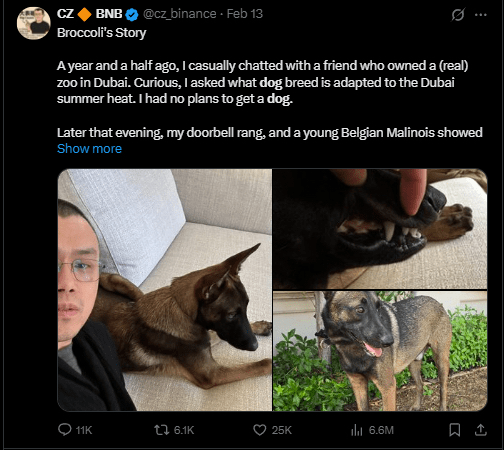The image size is (504, 450).
Task: Open the reply comments icon showing 11K
Action: click(65, 430)
